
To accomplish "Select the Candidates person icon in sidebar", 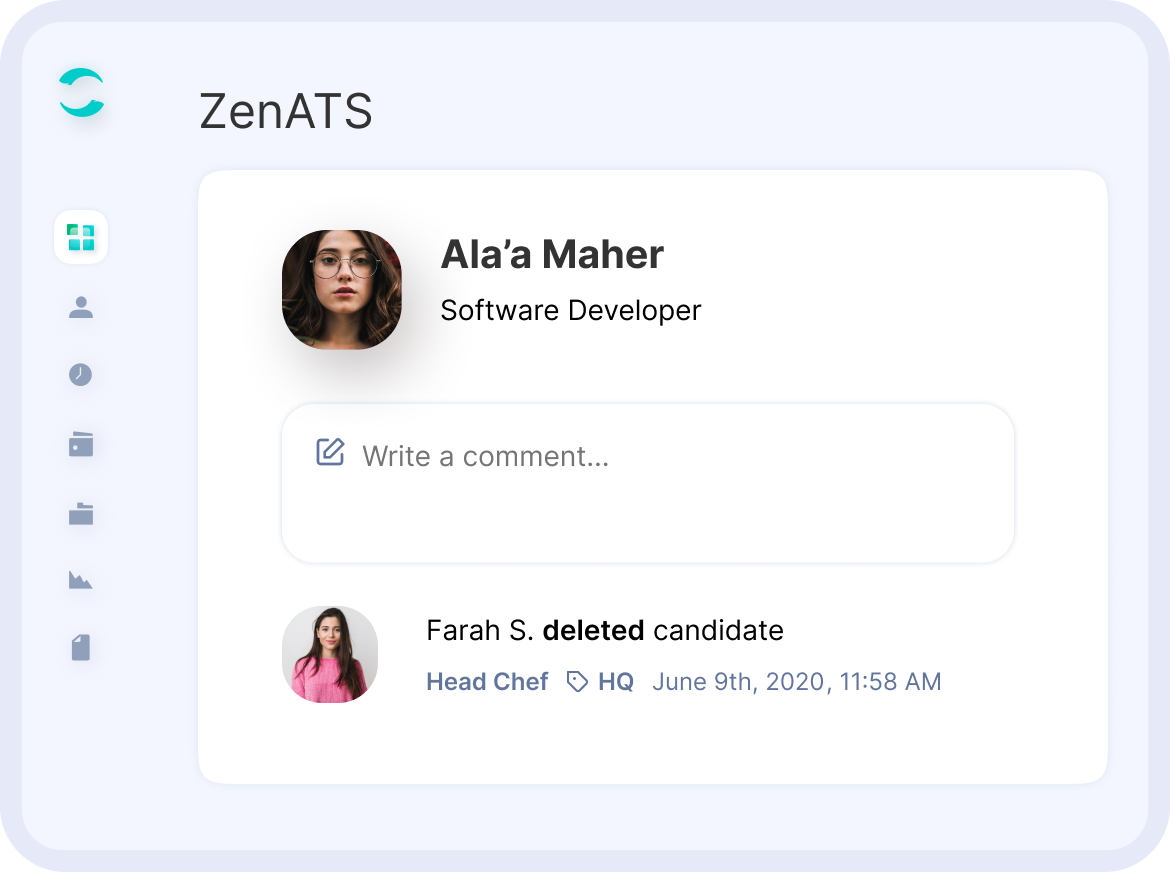I will pyautogui.click(x=80, y=307).
